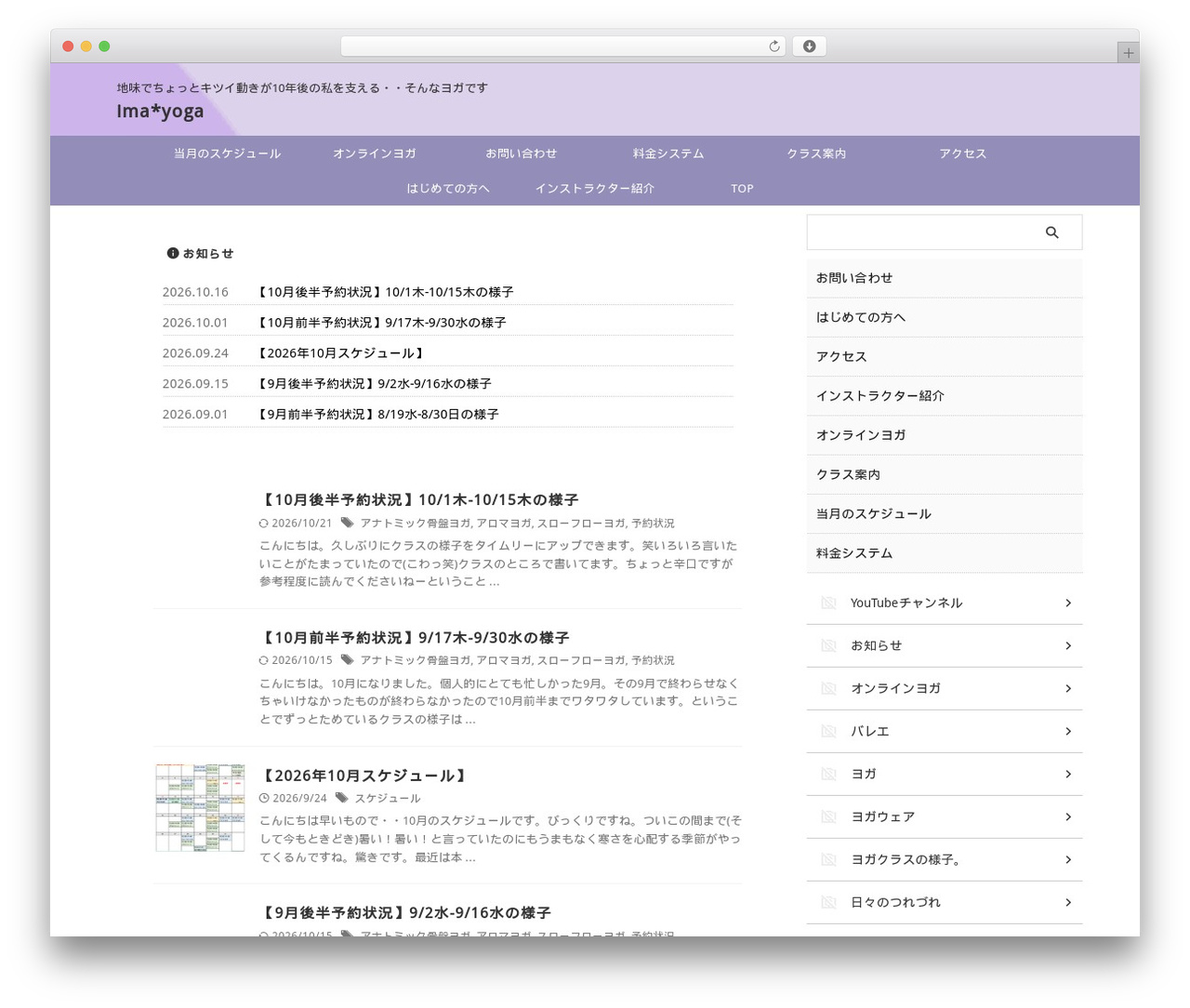Expand the オンラインヨガ category chevron in sidebar
Viewport: 1190px width, 1008px height.
pyautogui.click(x=1068, y=688)
